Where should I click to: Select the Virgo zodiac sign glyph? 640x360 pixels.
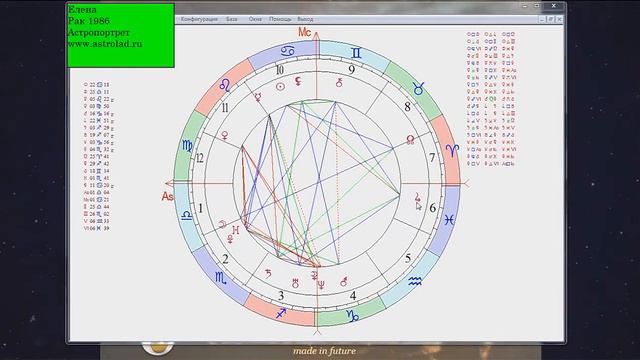pyautogui.click(x=187, y=146)
